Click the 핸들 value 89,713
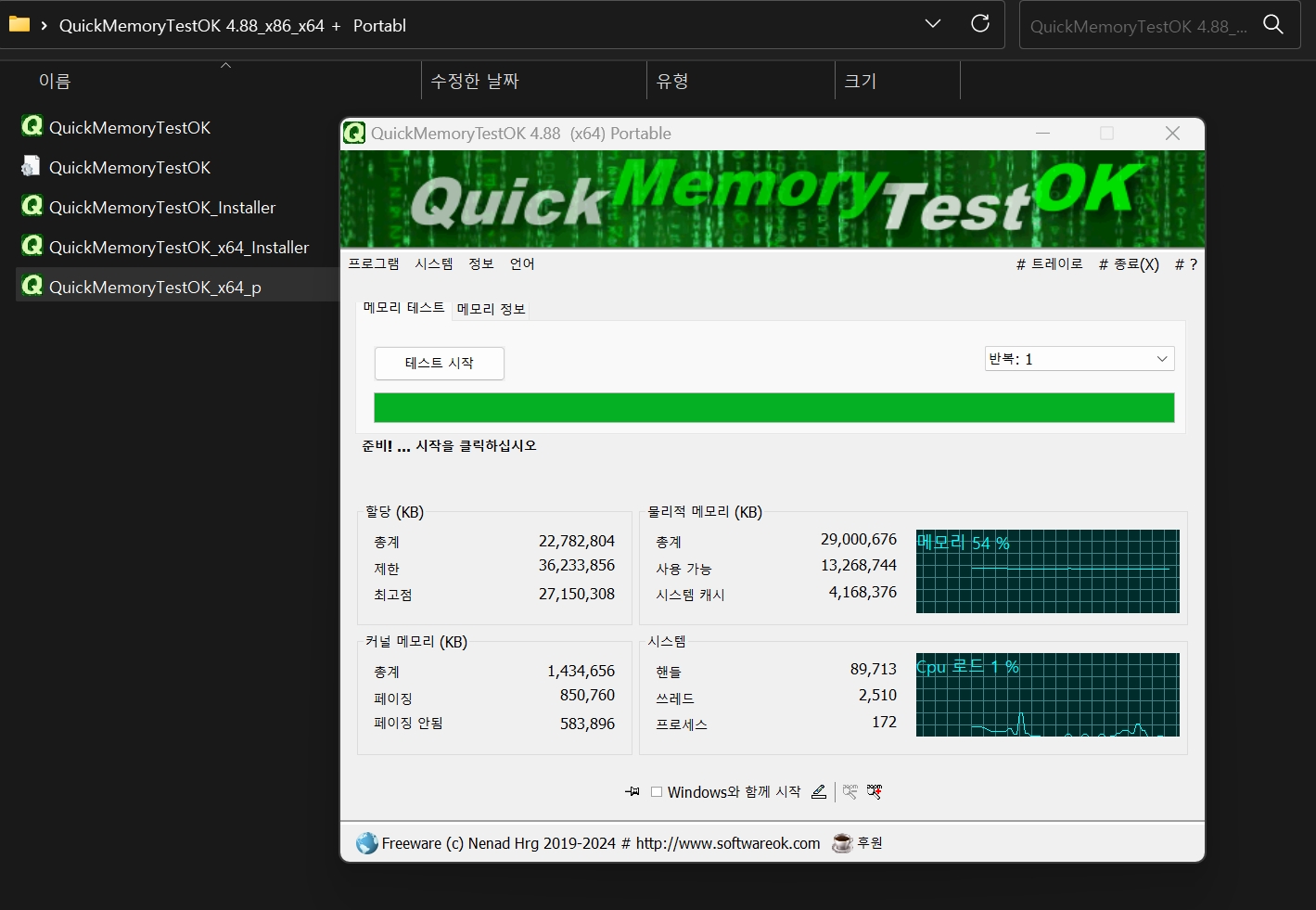1316x910 pixels. (874, 669)
